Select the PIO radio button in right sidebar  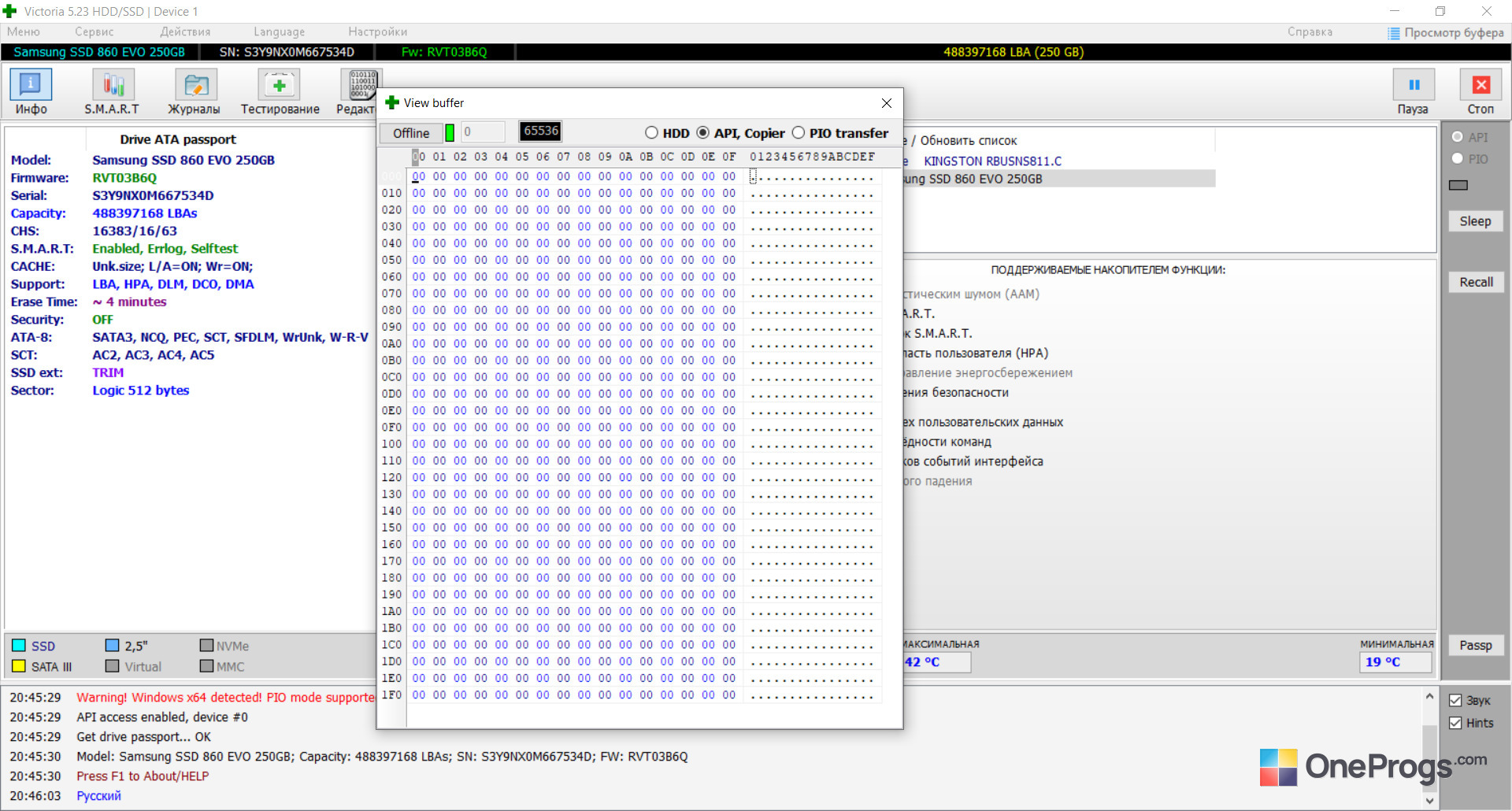tap(1457, 158)
